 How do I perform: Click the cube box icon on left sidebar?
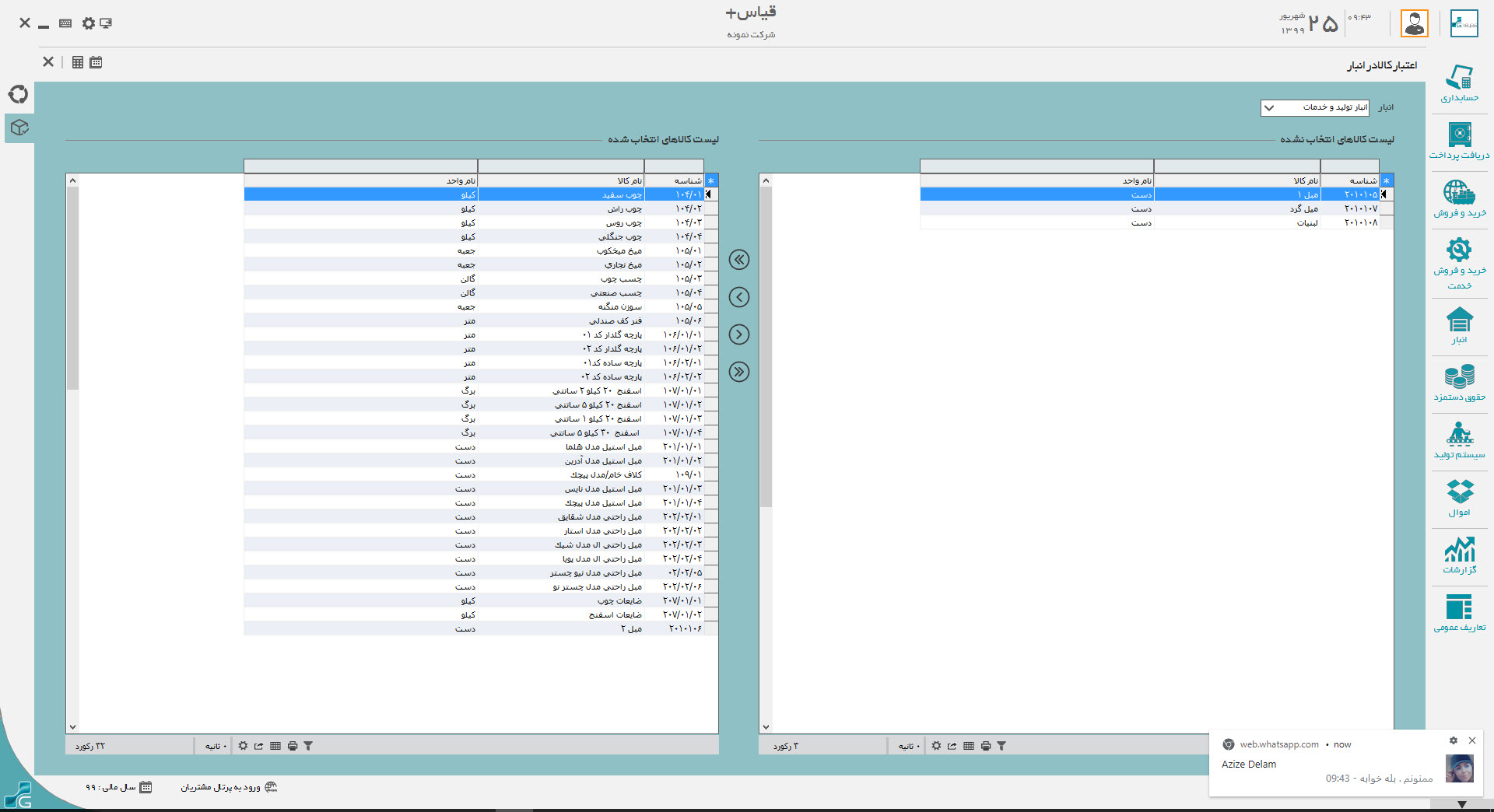click(19, 128)
